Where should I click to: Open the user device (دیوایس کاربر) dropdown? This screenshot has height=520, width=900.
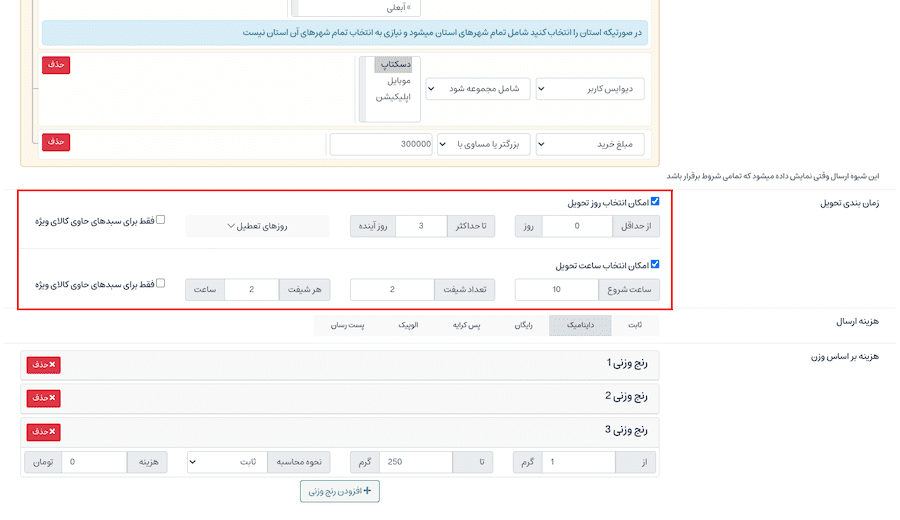pyautogui.click(x=590, y=89)
